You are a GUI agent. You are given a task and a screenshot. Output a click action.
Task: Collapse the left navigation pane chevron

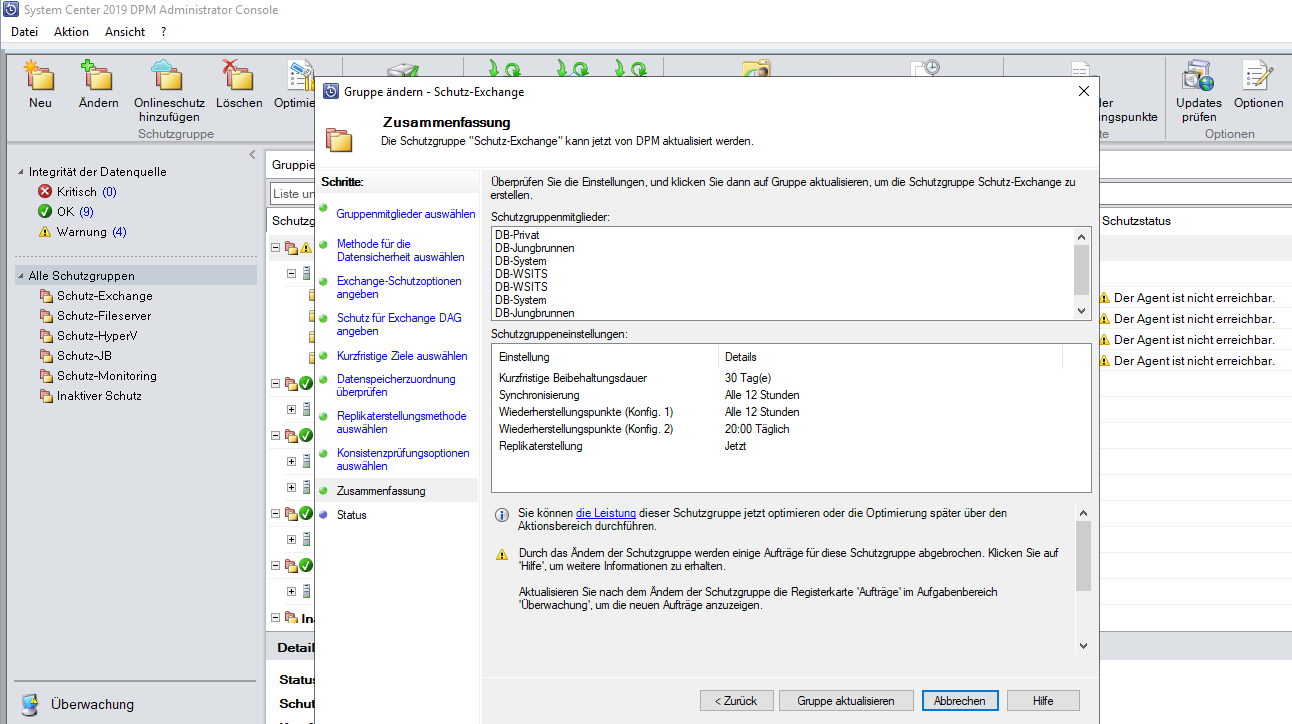click(x=252, y=154)
